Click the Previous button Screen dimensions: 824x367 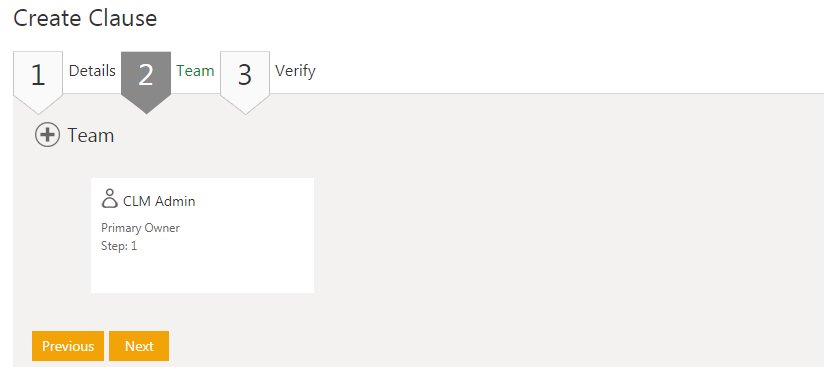pos(68,346)
